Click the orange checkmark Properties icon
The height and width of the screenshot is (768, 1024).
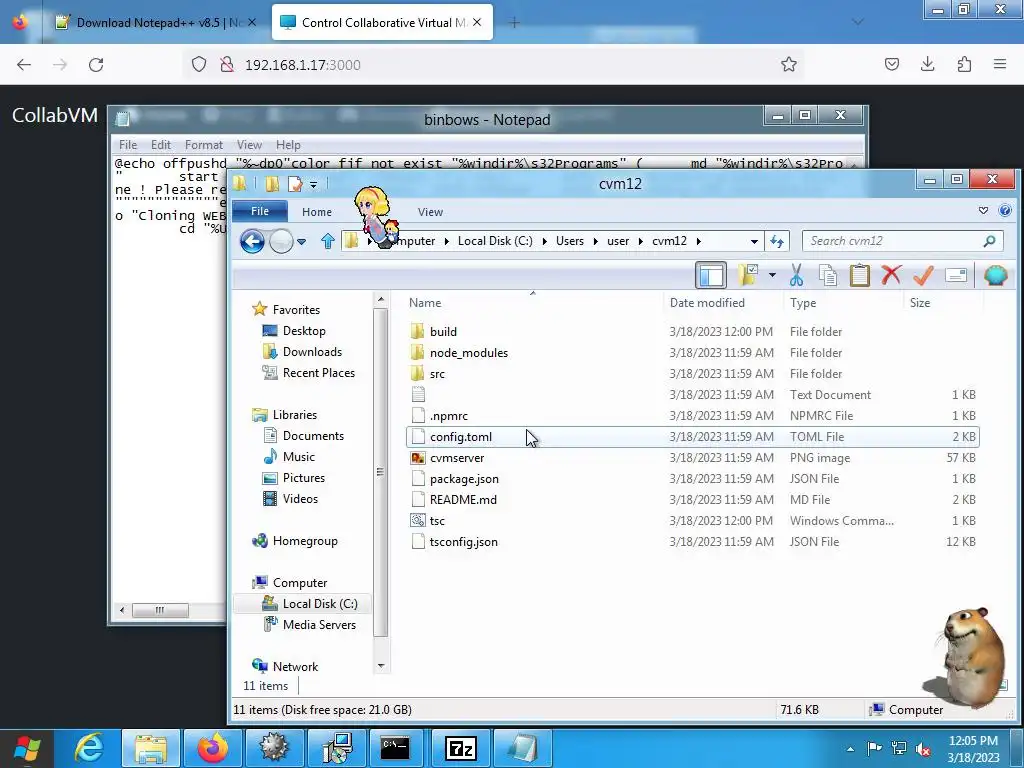[923, 275]
